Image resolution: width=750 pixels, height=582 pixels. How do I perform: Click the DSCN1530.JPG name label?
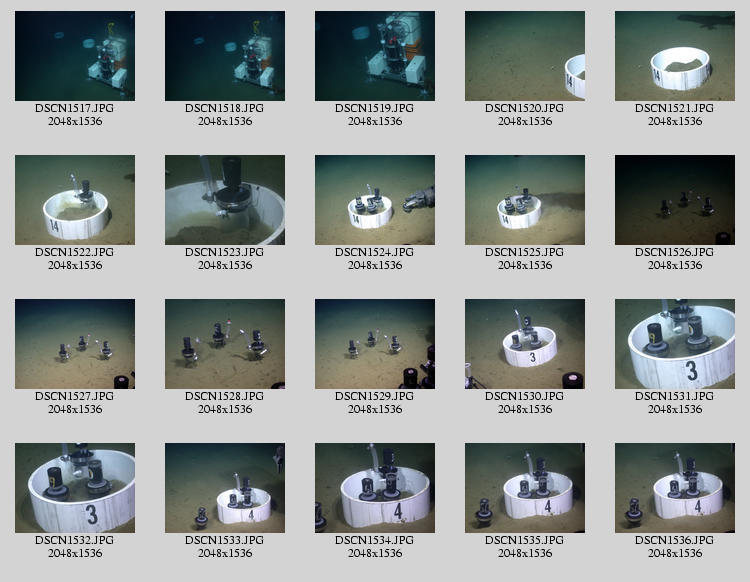coord(525,396)
